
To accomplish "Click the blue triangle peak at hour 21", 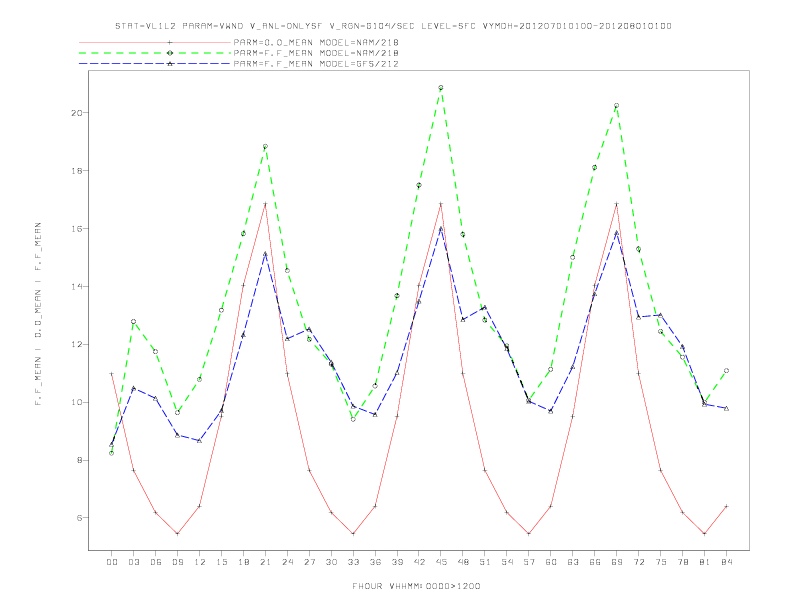I will pos(265,253).
